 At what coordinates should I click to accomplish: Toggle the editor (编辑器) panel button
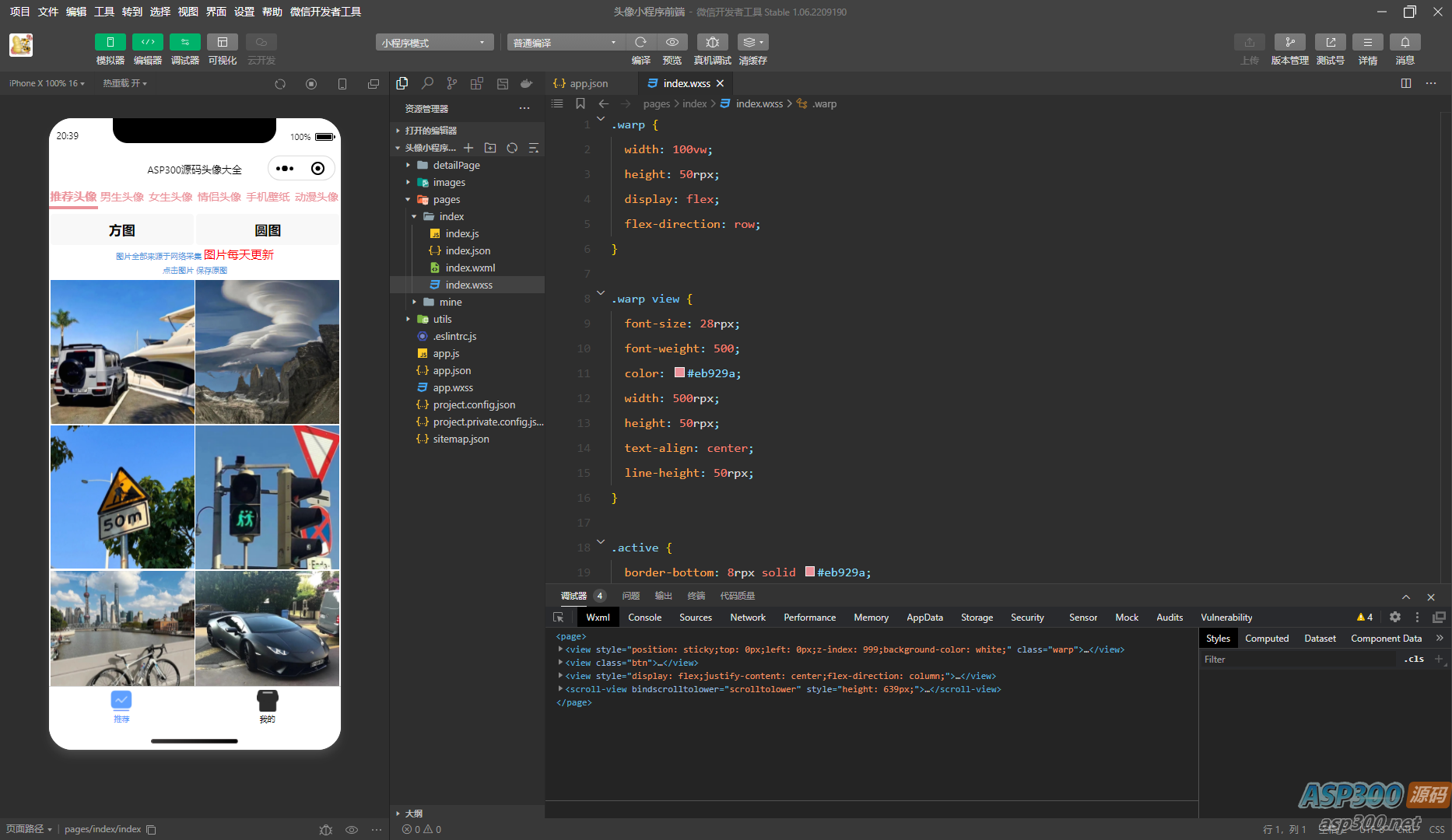click(x=147, y=43)
